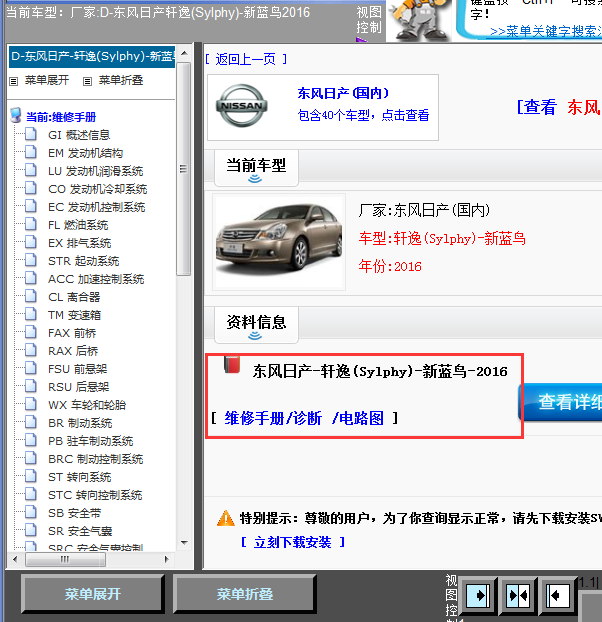Click the left-arrow view control icon
Viewport: 602px width, 622px height.
(557, 595)
